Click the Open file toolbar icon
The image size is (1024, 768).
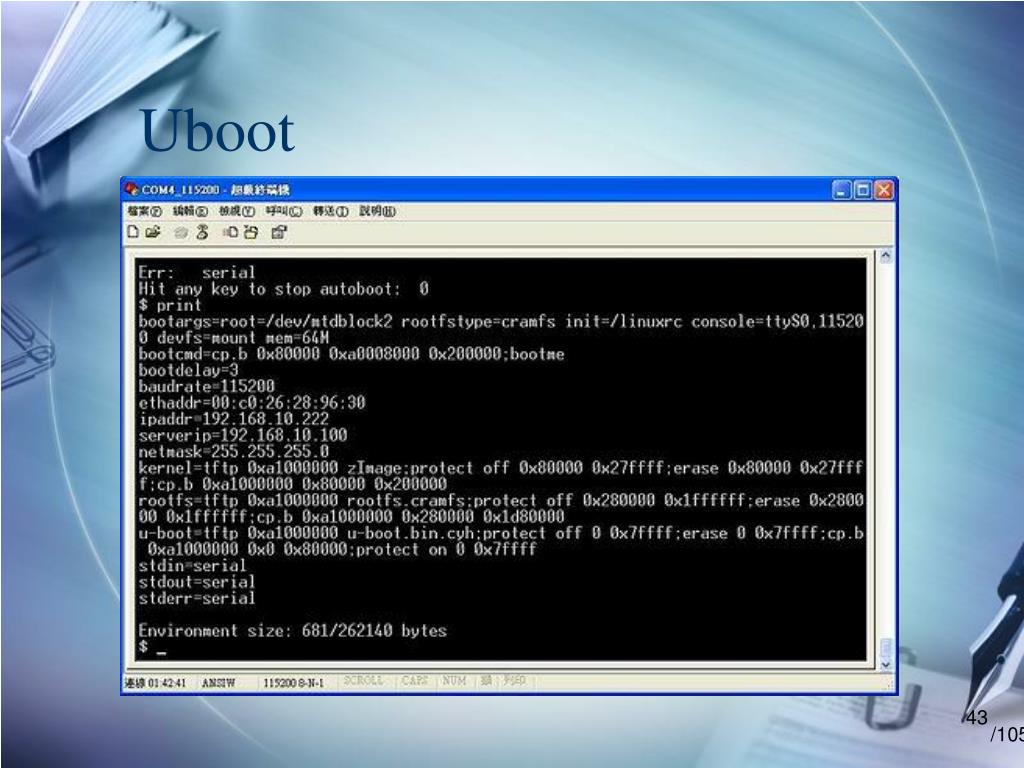click(x=153, y=232)
